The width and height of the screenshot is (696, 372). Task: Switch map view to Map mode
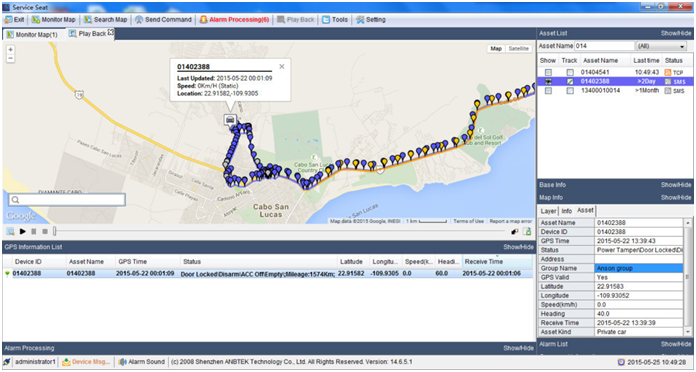click(496, 48)
